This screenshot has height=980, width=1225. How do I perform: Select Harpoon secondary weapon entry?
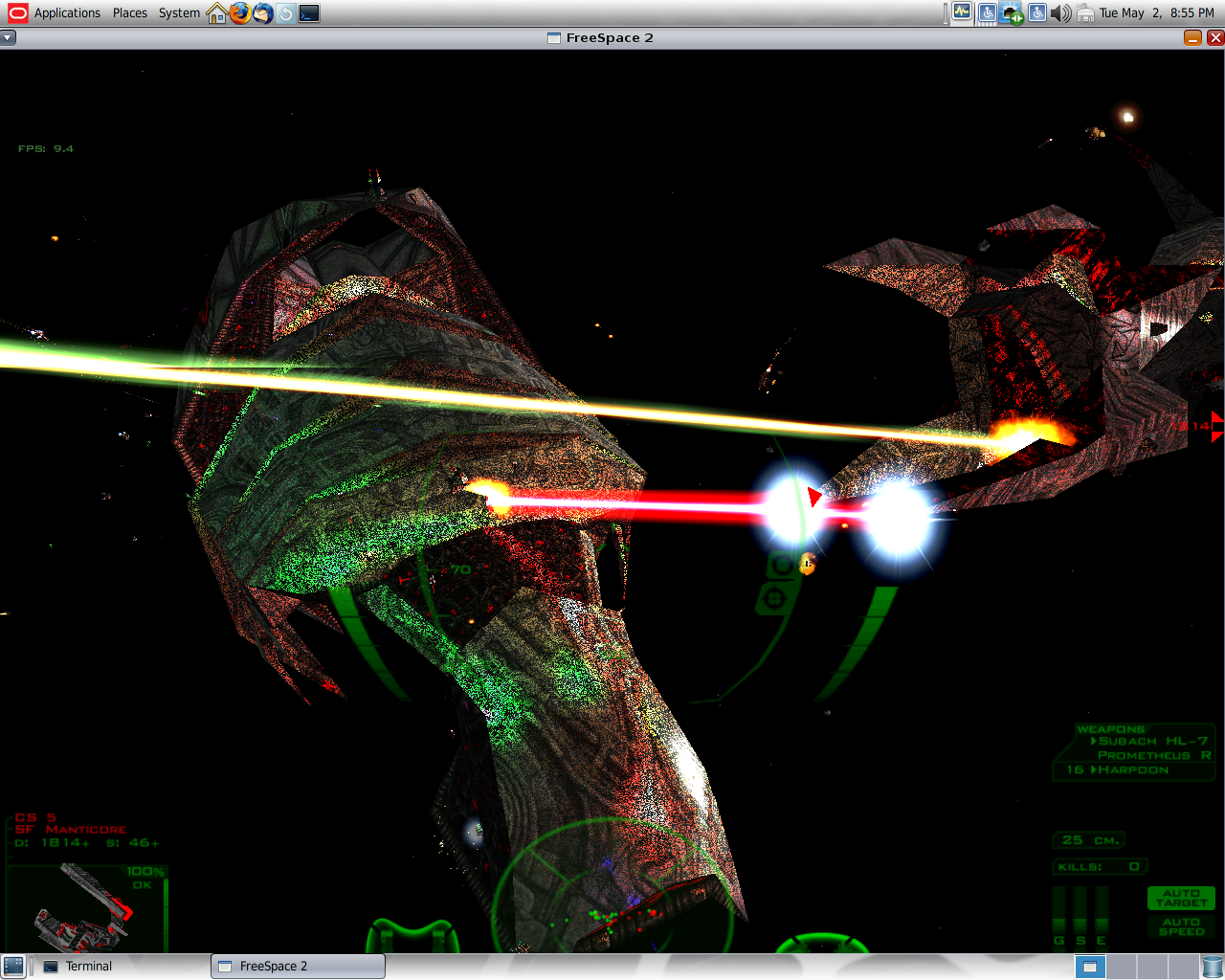point(1132,769)
